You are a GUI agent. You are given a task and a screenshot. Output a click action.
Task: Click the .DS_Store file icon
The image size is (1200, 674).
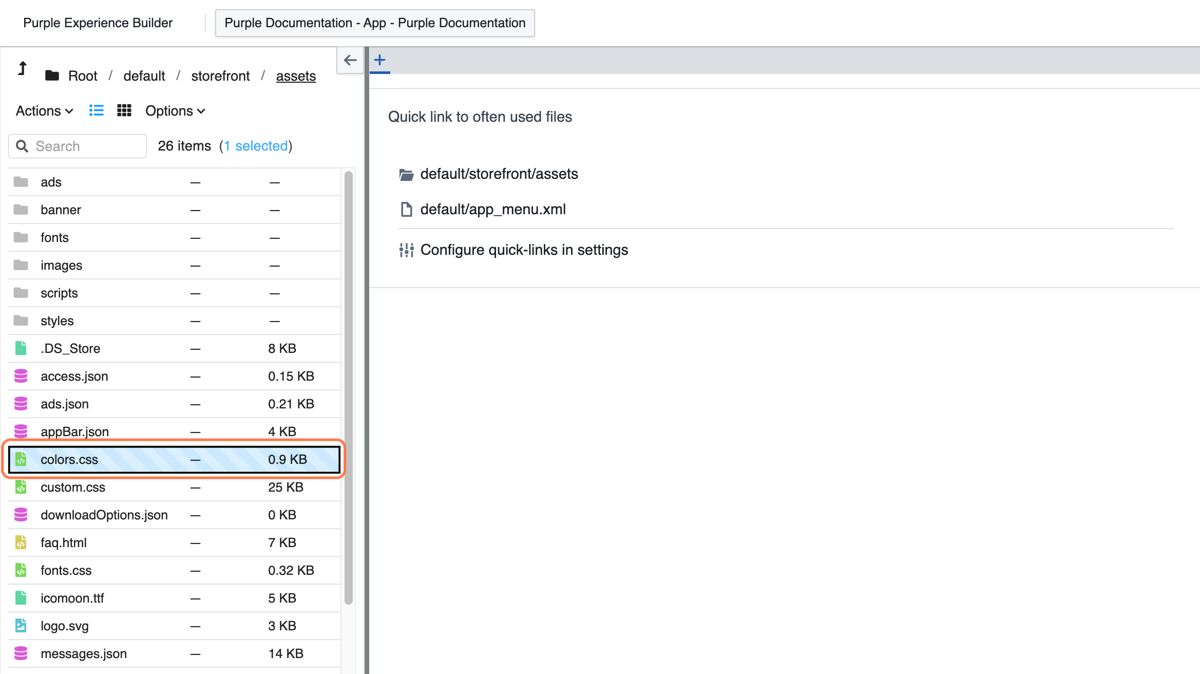(21, 348)
